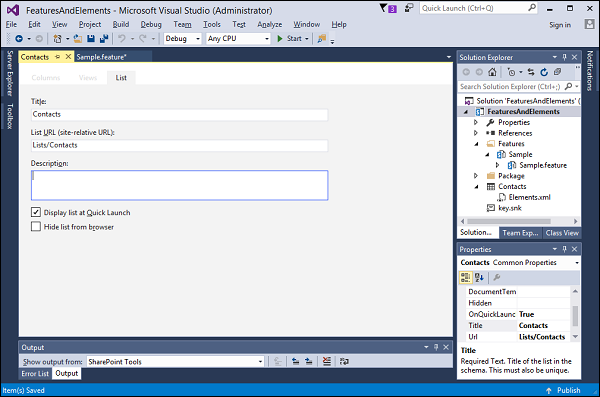Click the Navigate Backward arrow icon

[x=19, y=39]
